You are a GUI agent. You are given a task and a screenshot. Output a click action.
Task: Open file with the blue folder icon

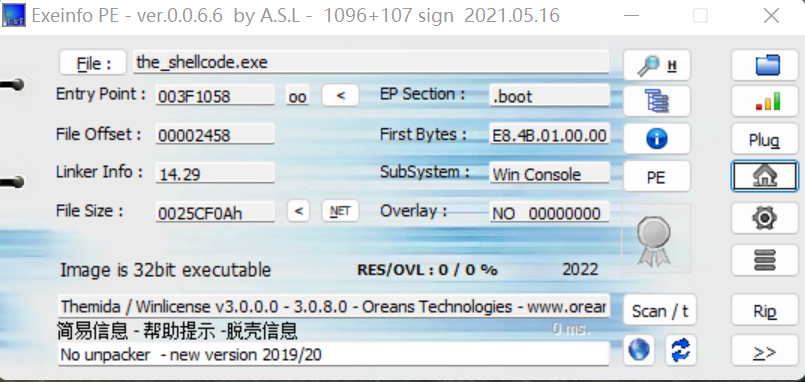765,65
